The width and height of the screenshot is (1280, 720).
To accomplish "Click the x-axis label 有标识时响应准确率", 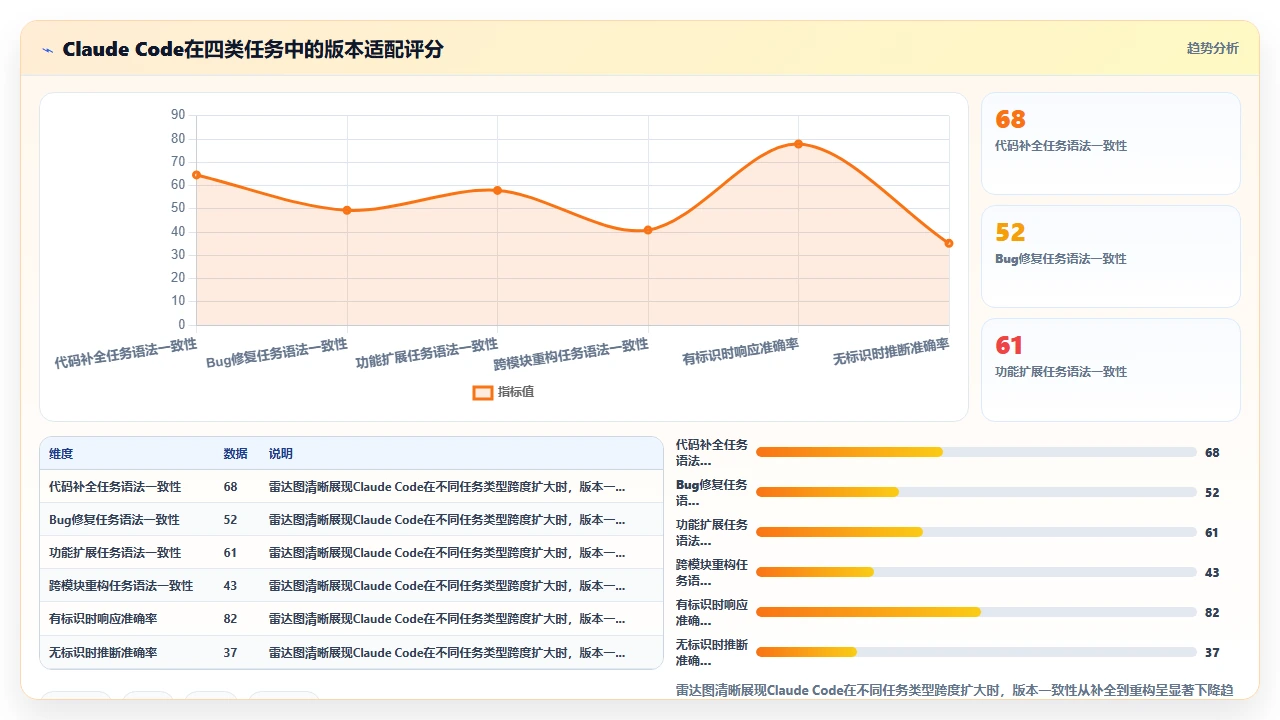I will point(741,351).
